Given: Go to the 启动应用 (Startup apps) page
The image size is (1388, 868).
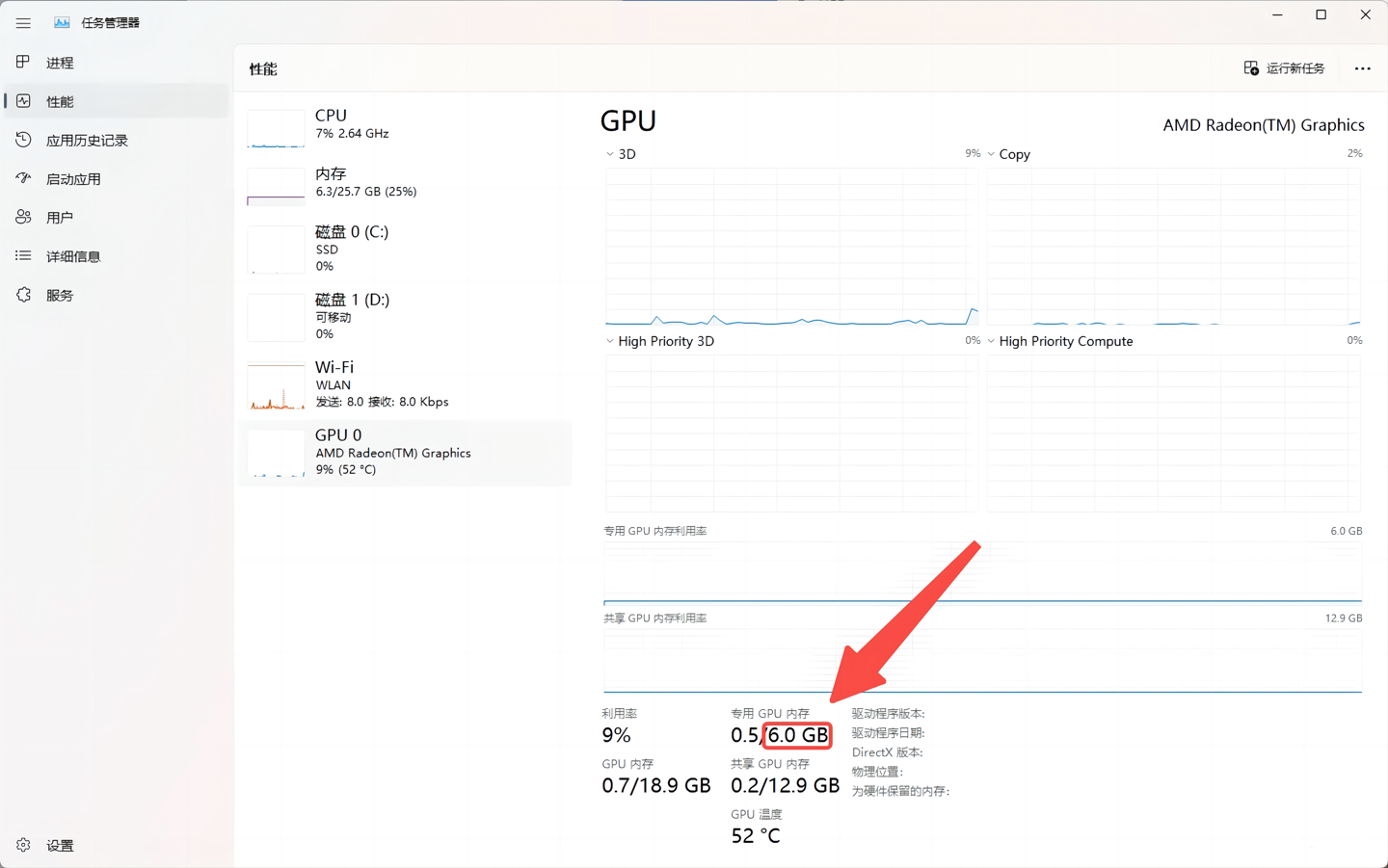Looking at the screenshot, I should point(117,178).
